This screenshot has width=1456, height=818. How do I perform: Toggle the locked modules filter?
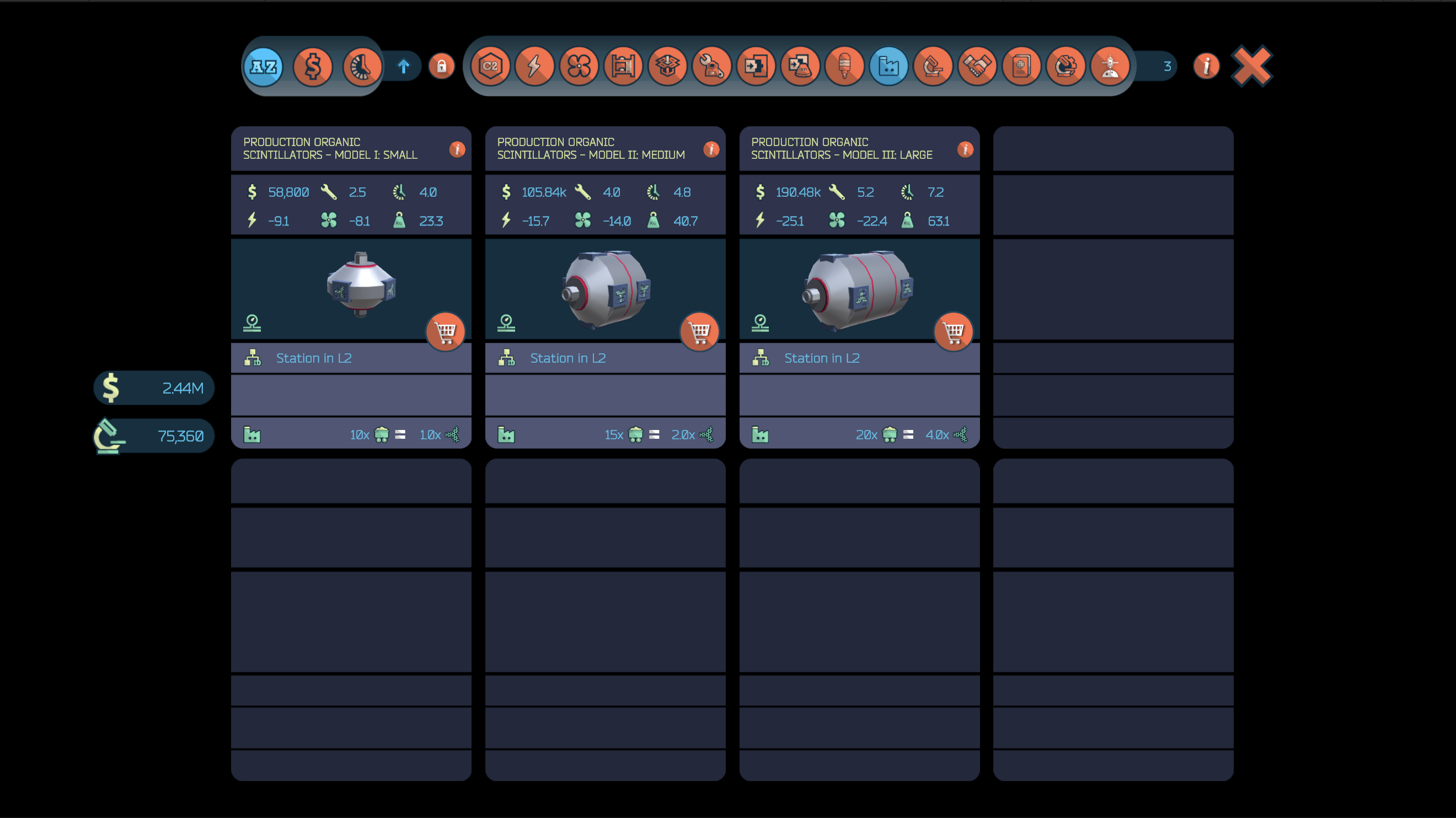(441, 67)
